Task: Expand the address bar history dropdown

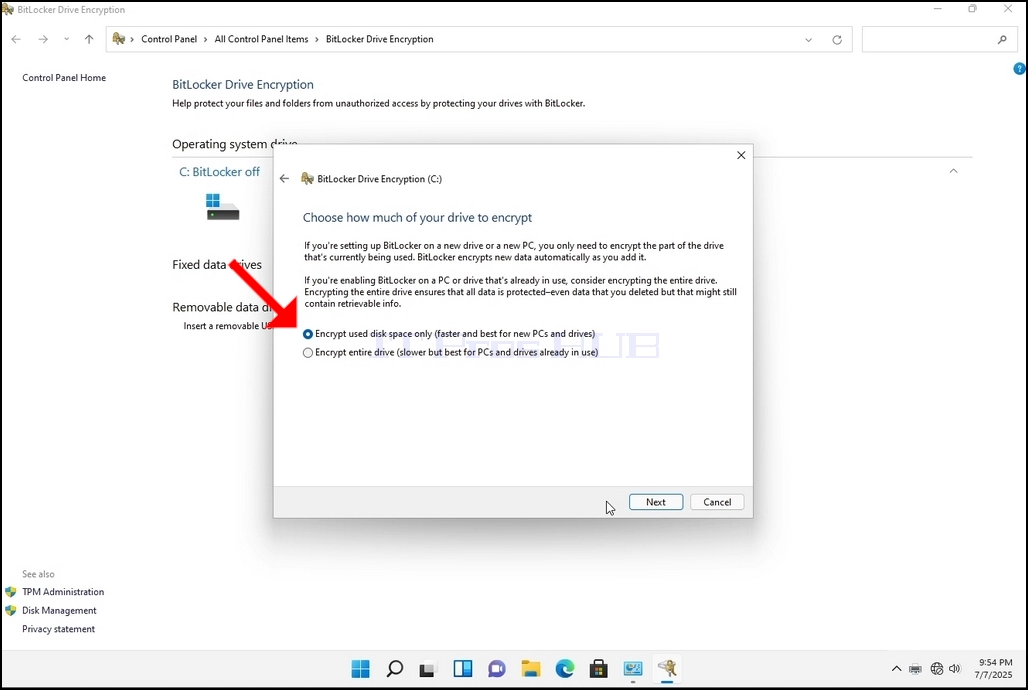Action: pos(808,40)
